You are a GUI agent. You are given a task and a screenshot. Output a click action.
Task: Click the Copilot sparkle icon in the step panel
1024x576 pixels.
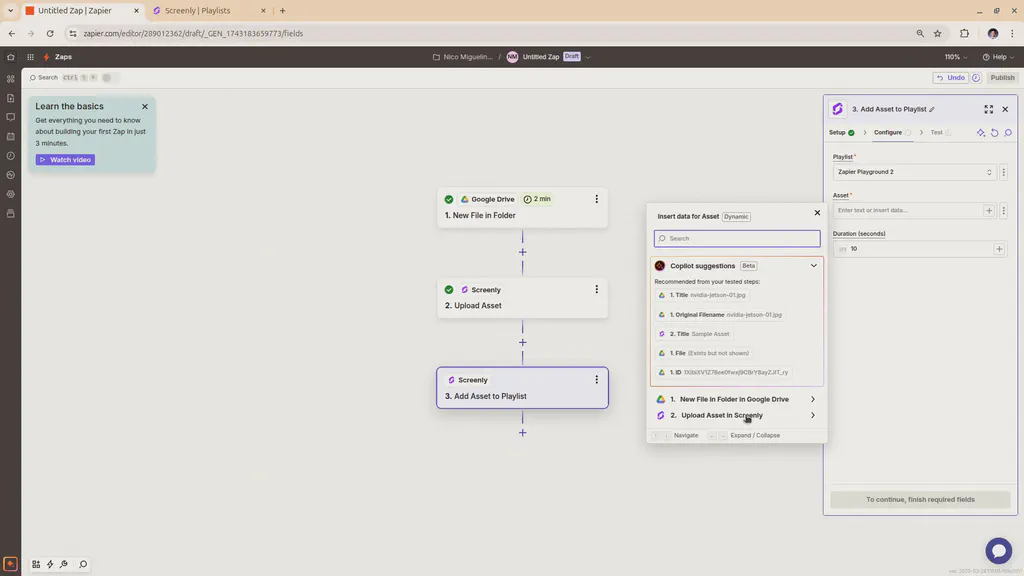pos(980,132)
